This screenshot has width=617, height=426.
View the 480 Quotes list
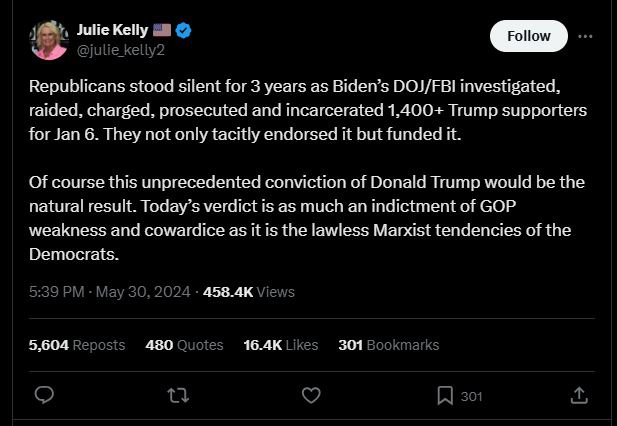click(x=184, y=344)
